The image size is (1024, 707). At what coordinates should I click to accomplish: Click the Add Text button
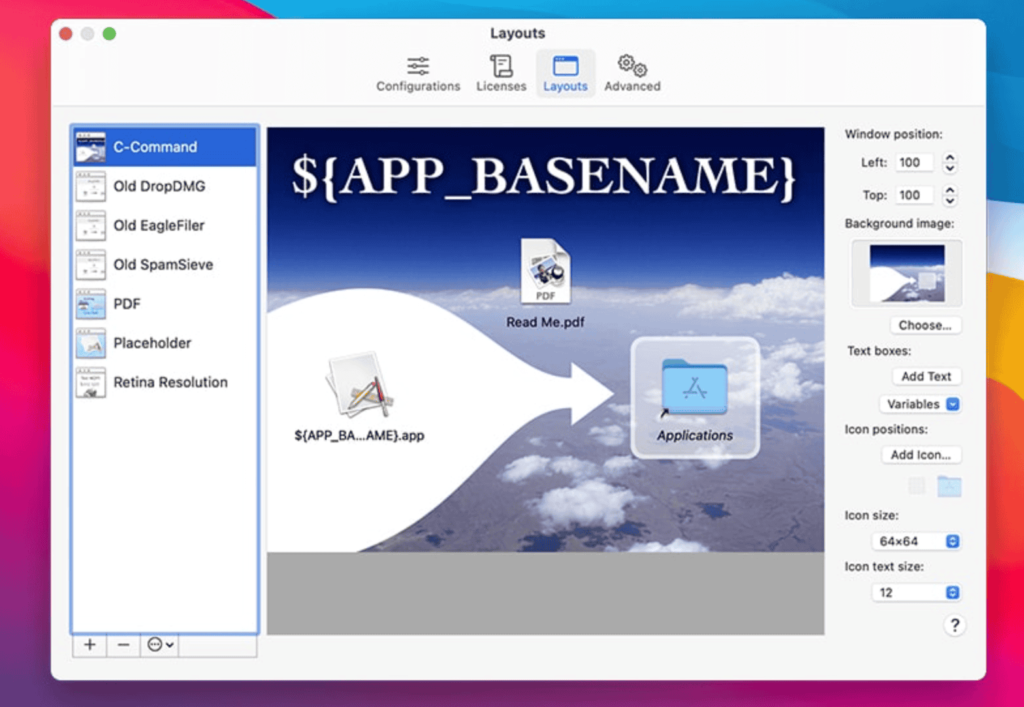tap(926, 376)
